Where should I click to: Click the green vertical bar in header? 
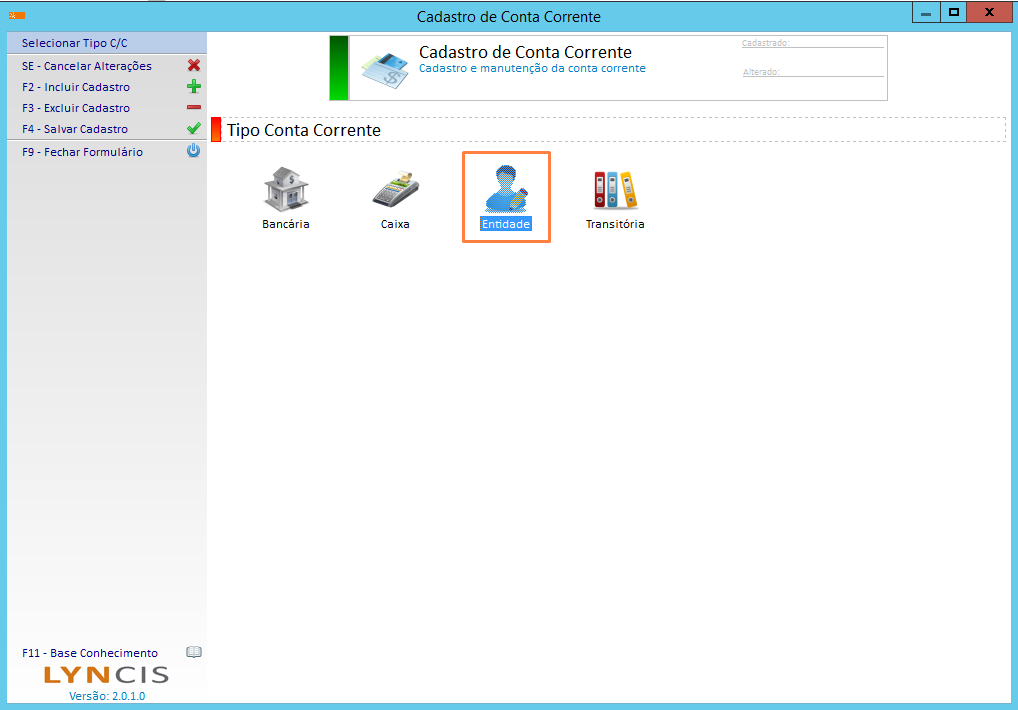339,68
